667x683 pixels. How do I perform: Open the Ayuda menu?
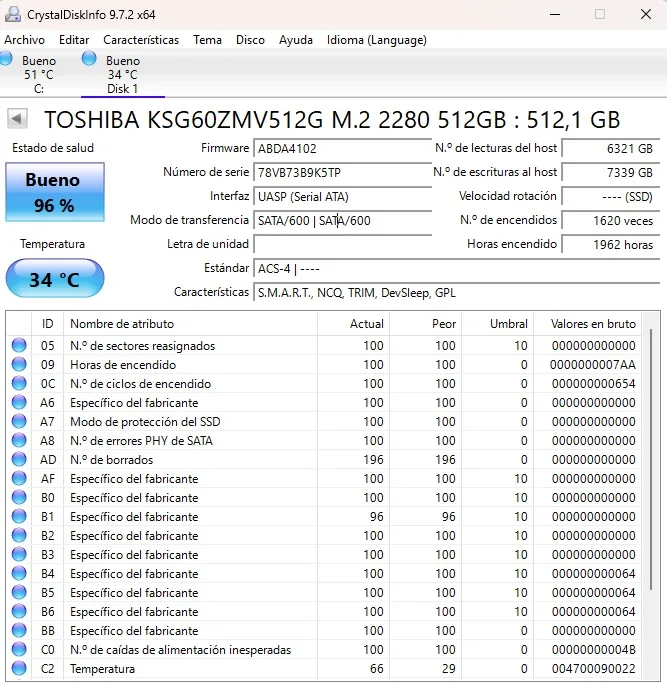coord(295,40)
